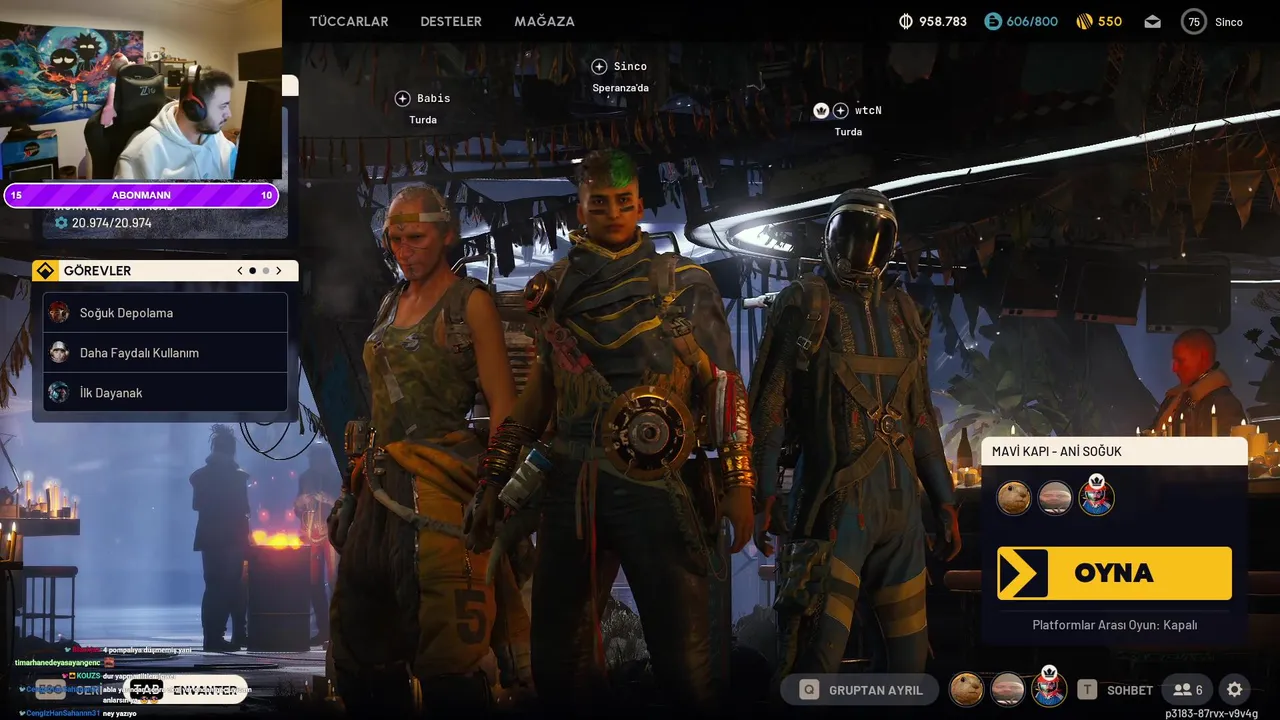Click the crown leader icon beside wtcN
The height and width of the screenshot is (720, 1280).
click(821, 110)
